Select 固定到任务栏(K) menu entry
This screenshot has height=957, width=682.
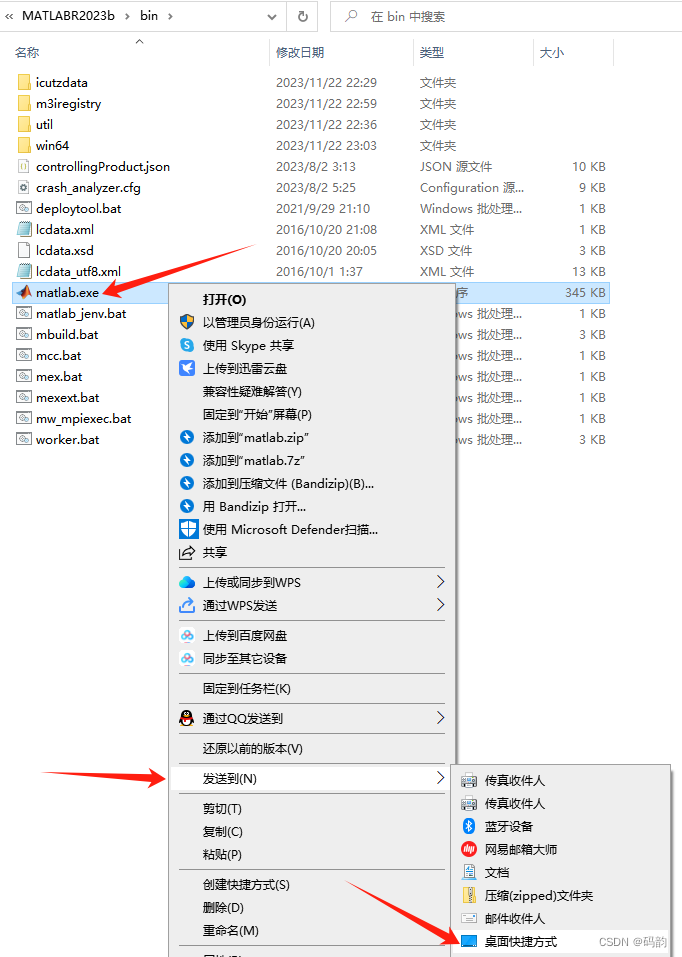(x=247, y=688)
